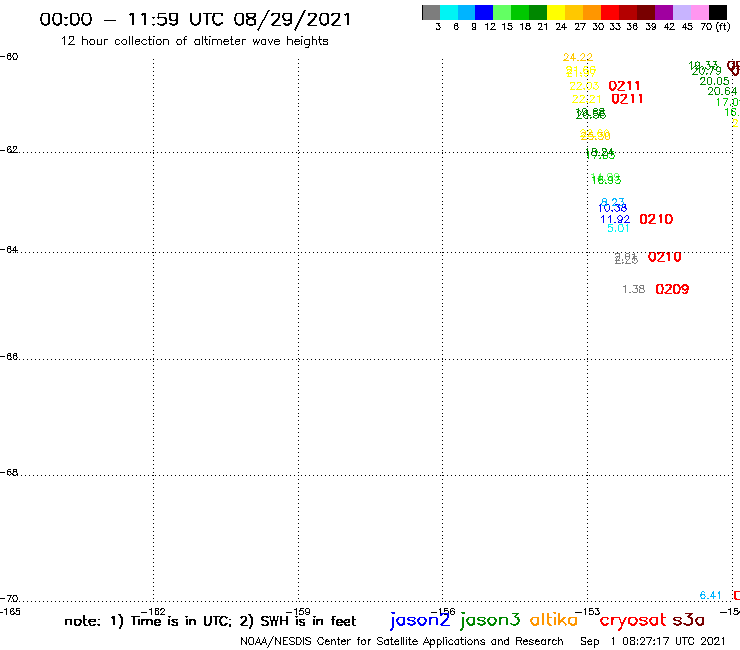
Task: Click the blue '10.38' wave height
Action: pos(613,208)
